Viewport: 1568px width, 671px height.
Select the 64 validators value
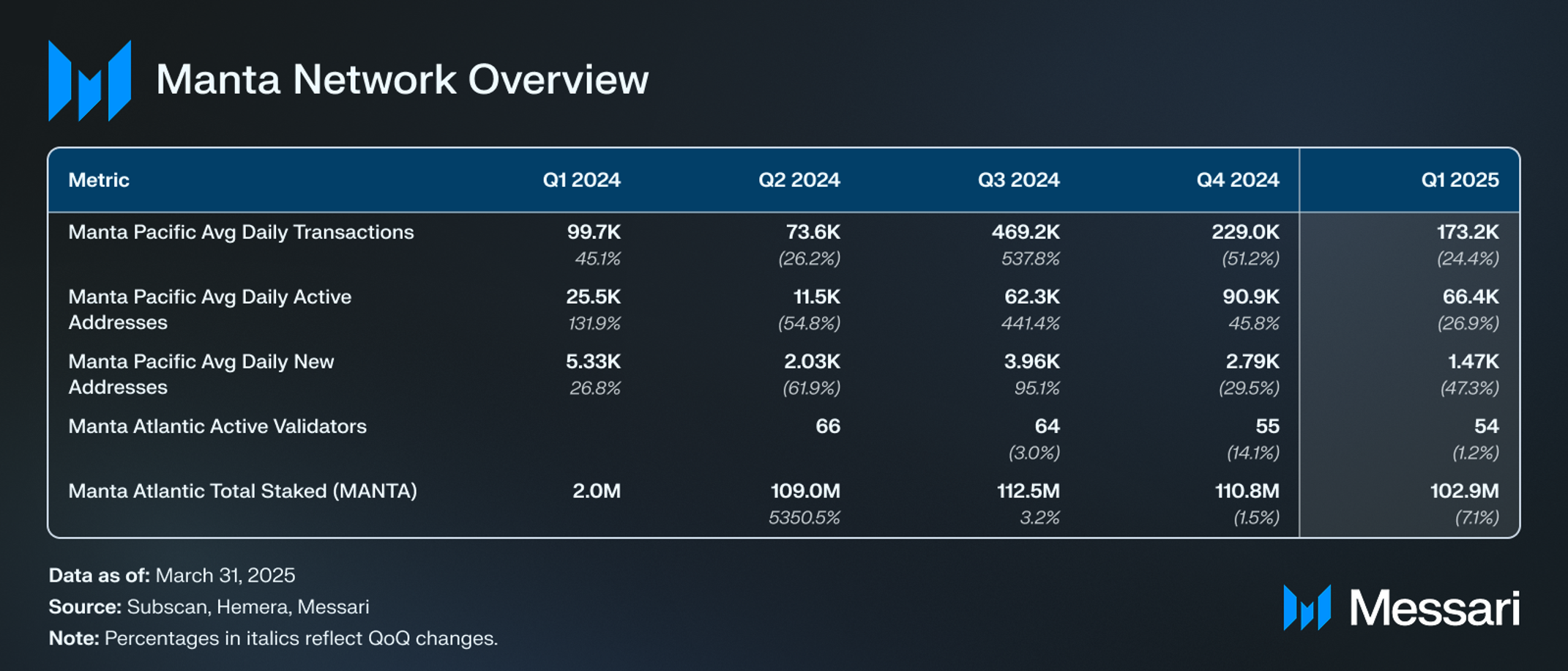[1048, 426]
